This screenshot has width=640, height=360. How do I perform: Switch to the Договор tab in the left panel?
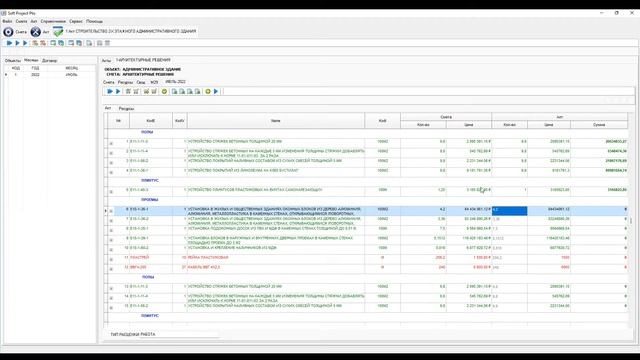49,60
